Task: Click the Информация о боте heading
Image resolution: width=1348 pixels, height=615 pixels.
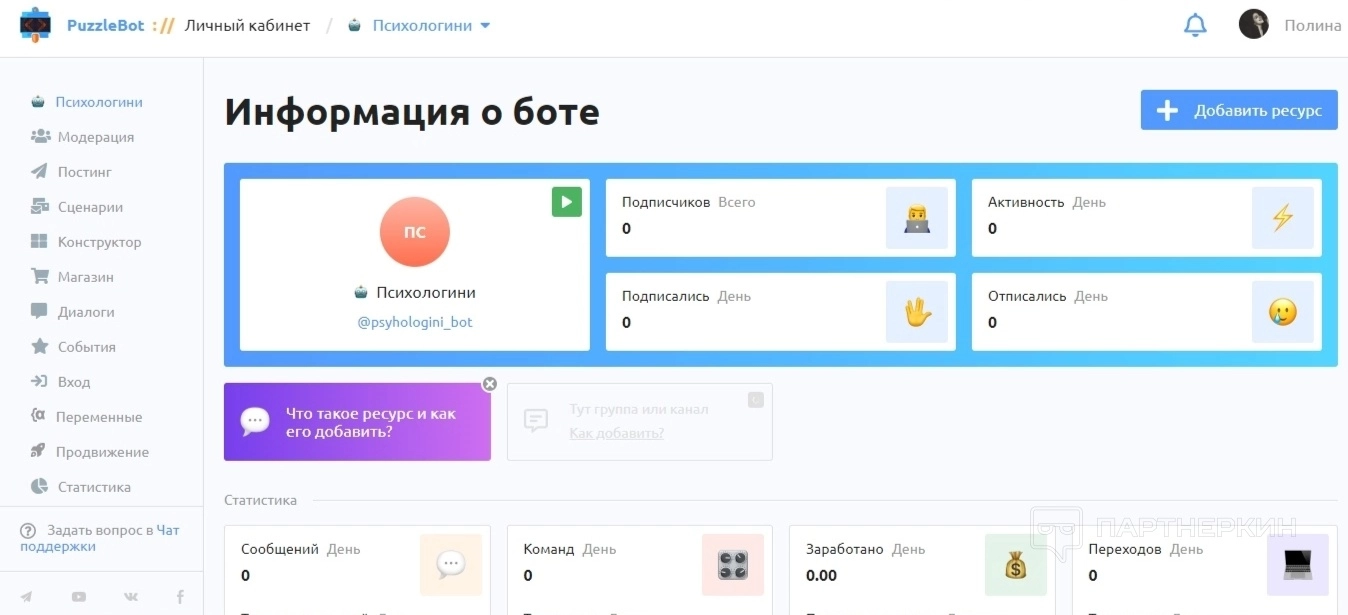Action: [x=412, y=112]
